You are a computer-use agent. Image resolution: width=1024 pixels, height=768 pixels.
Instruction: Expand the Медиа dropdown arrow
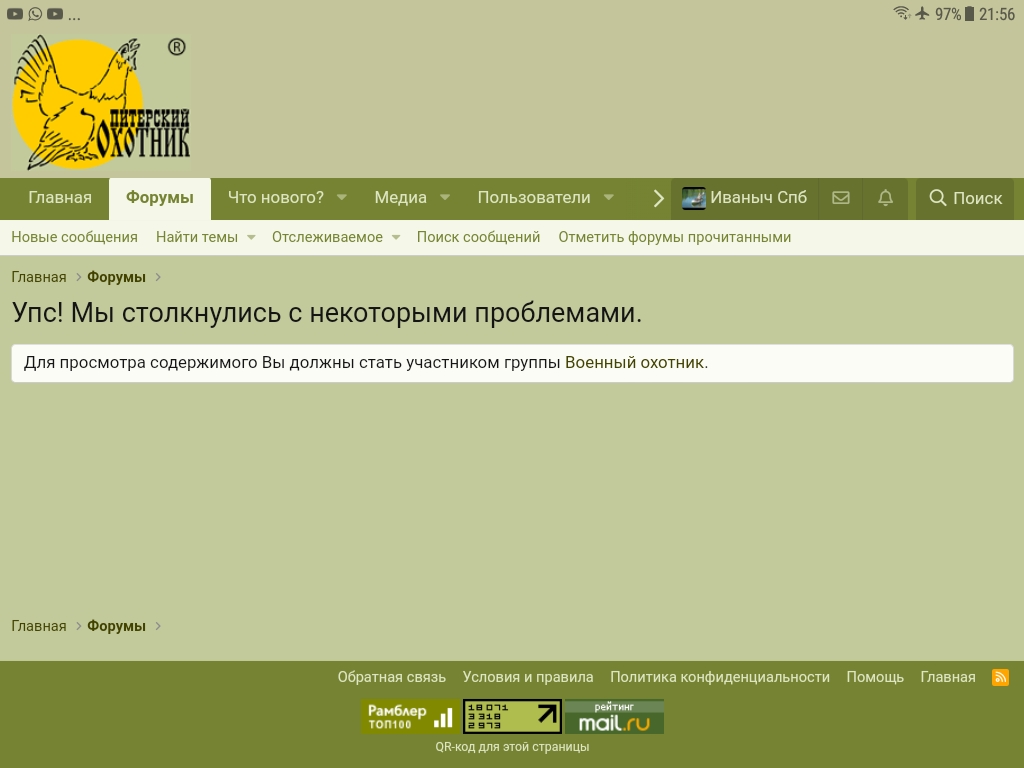pos(445,198)
